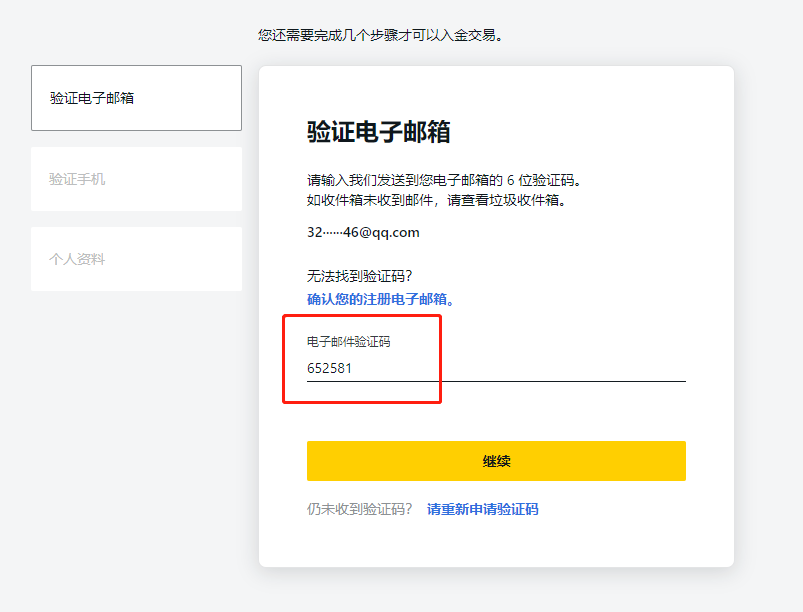Click the 仍未收到验证码? text
The height and width of the screenshot is (612, 803).
[360, 509]
